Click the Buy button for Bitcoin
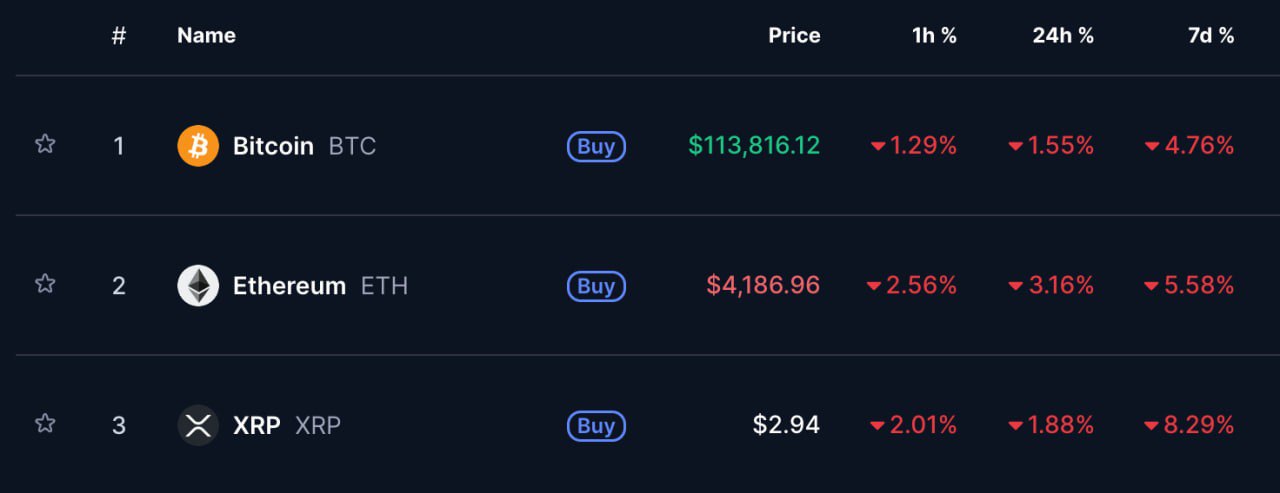The image size is (1280, 493). [596, 146]
